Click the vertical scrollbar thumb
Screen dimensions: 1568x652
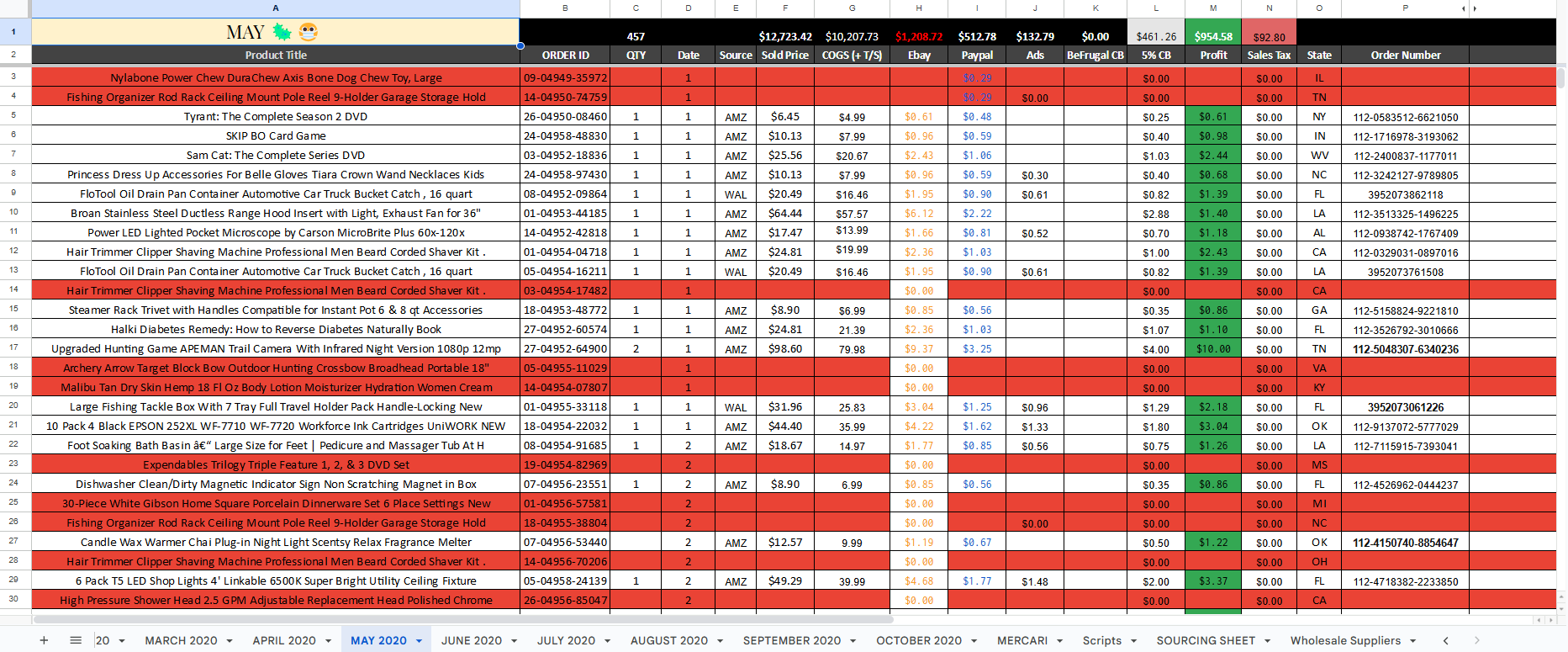pos(1561,78)
